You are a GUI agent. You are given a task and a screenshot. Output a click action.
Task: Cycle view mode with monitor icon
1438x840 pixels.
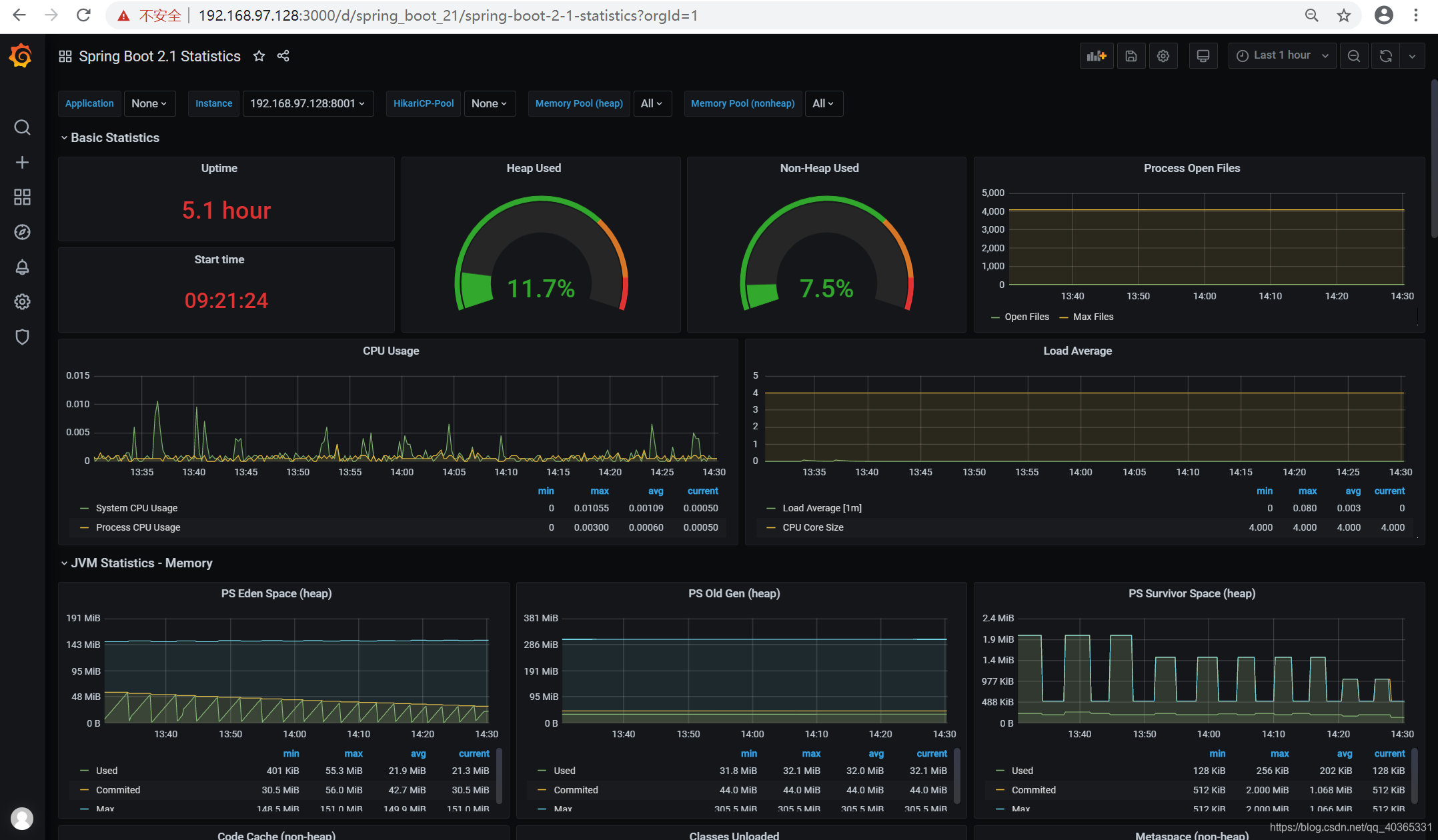point(1203,56)
